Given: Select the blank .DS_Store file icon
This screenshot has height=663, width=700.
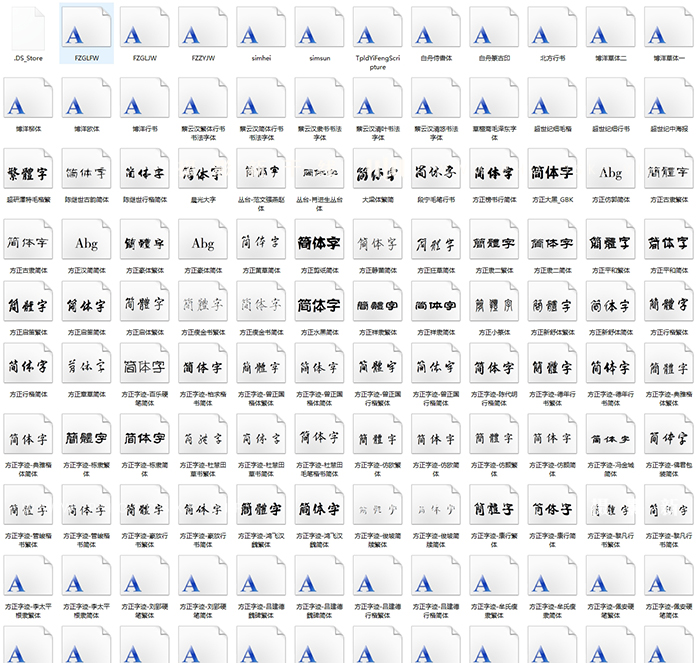Looking at the screenshot, I should [x=28, y=28].
